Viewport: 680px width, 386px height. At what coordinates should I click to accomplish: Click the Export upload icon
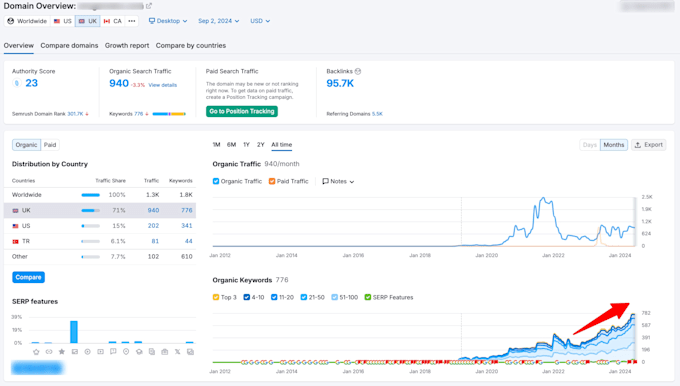tap(638, 145)
